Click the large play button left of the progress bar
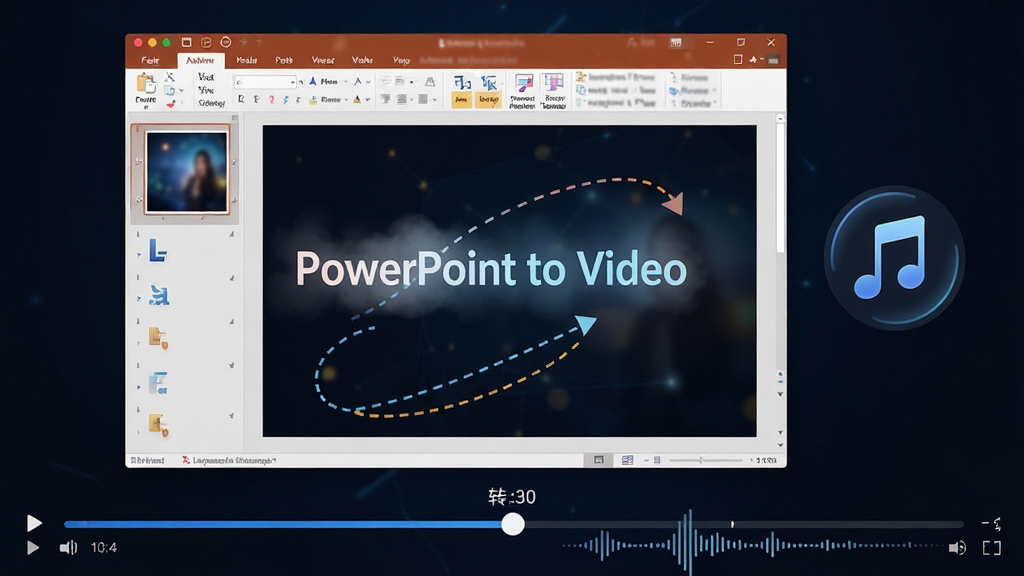Viewport: 1024px width, 576px height. pyautogui.click(x=34, y=523)
